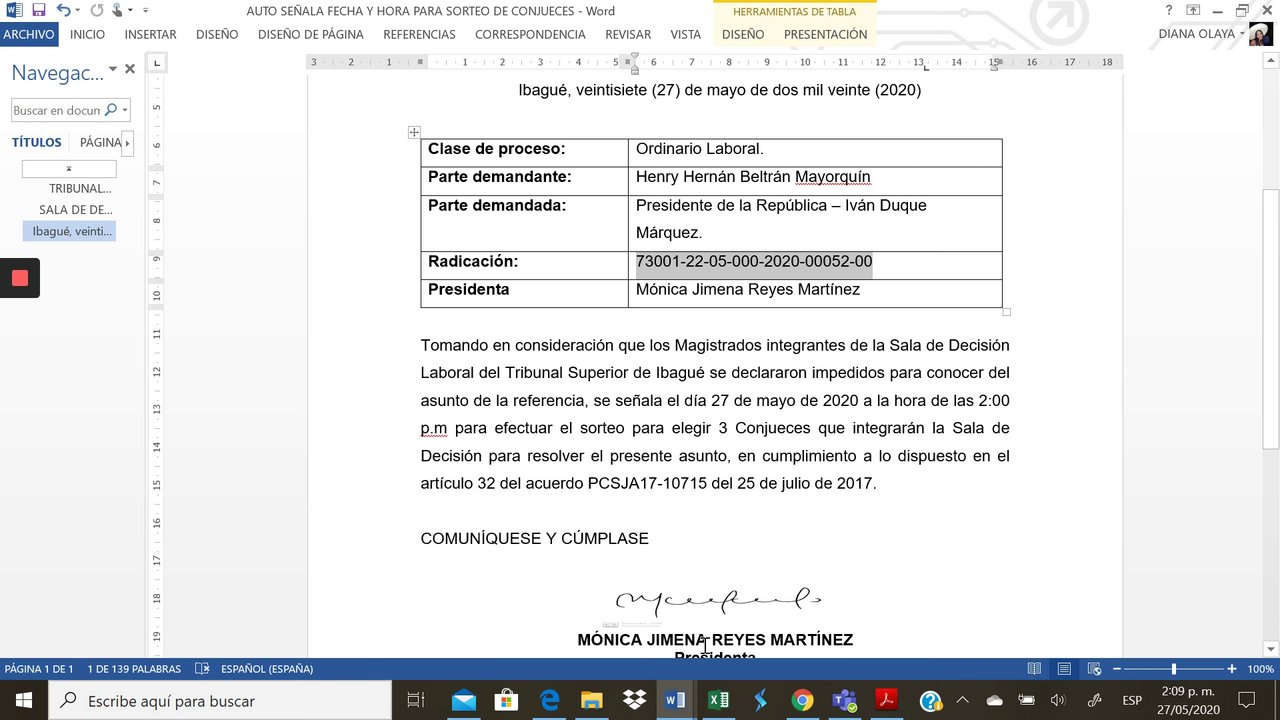This screenshot has height=720, width=1280.
Task: Click the Save icon in quick access toolbar
Action: tap(39, 10)
